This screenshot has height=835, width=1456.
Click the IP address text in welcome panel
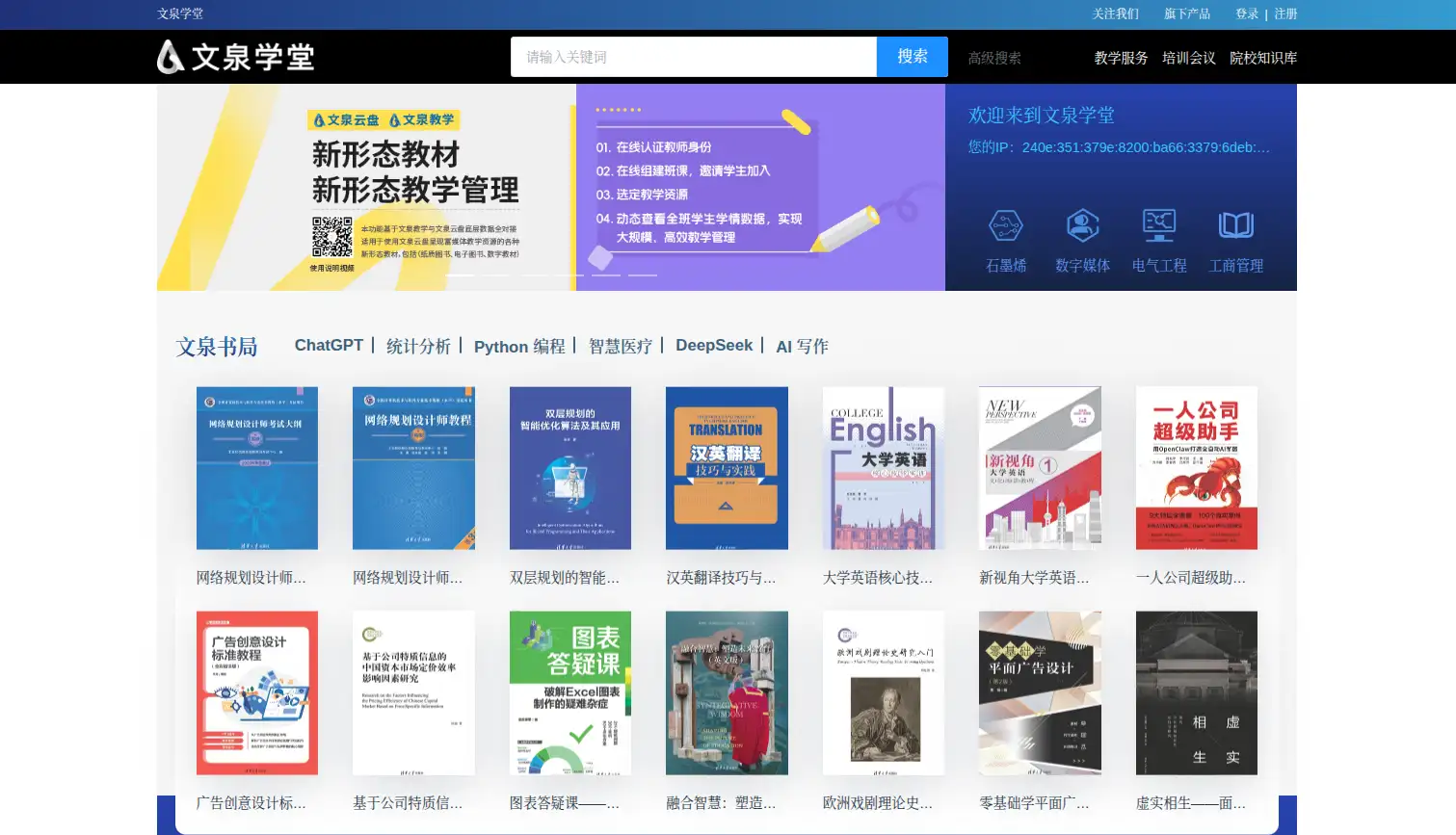(x=1119, y=147)
